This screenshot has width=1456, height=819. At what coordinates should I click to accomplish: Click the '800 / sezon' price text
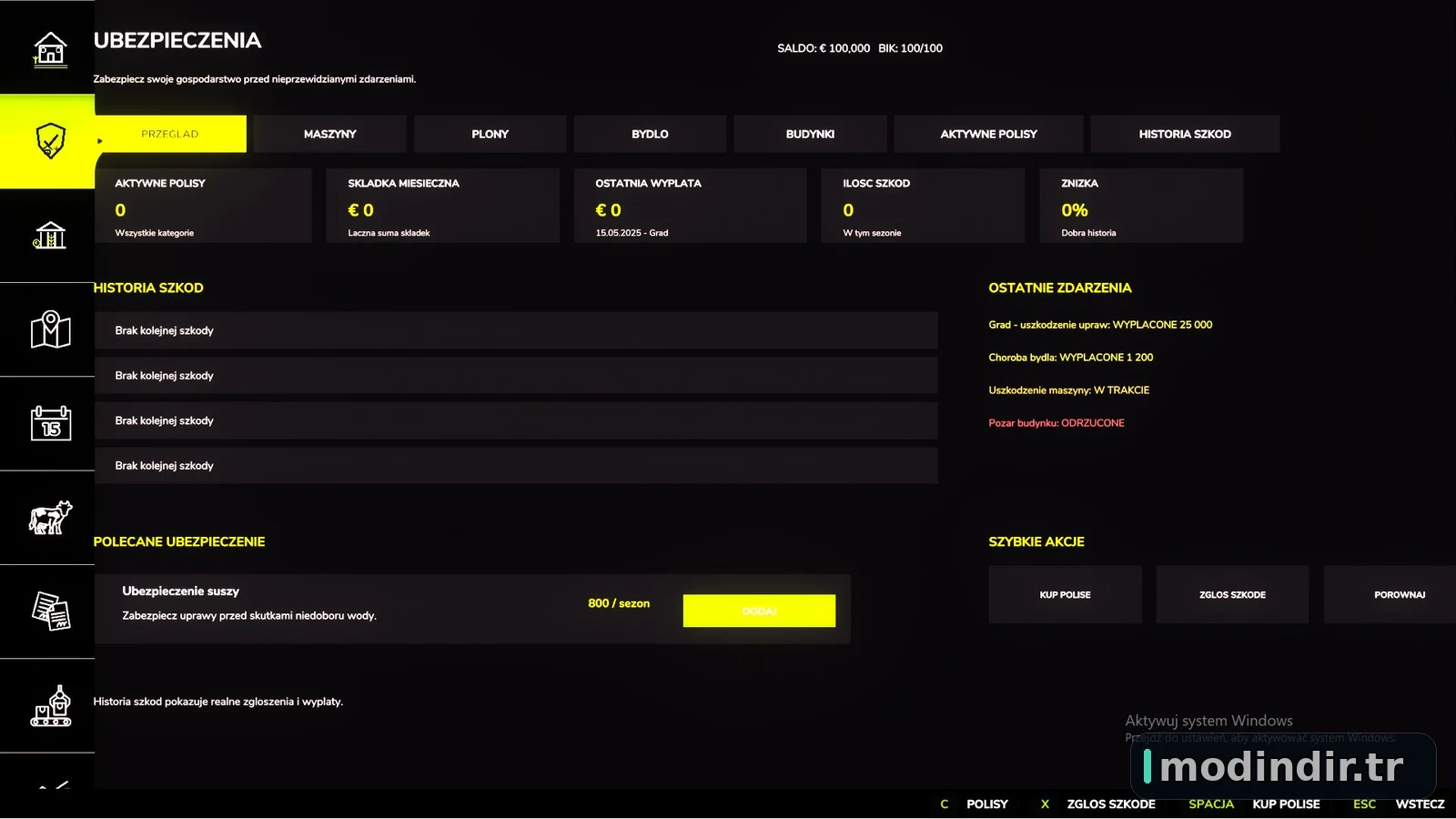pos(619,603)
